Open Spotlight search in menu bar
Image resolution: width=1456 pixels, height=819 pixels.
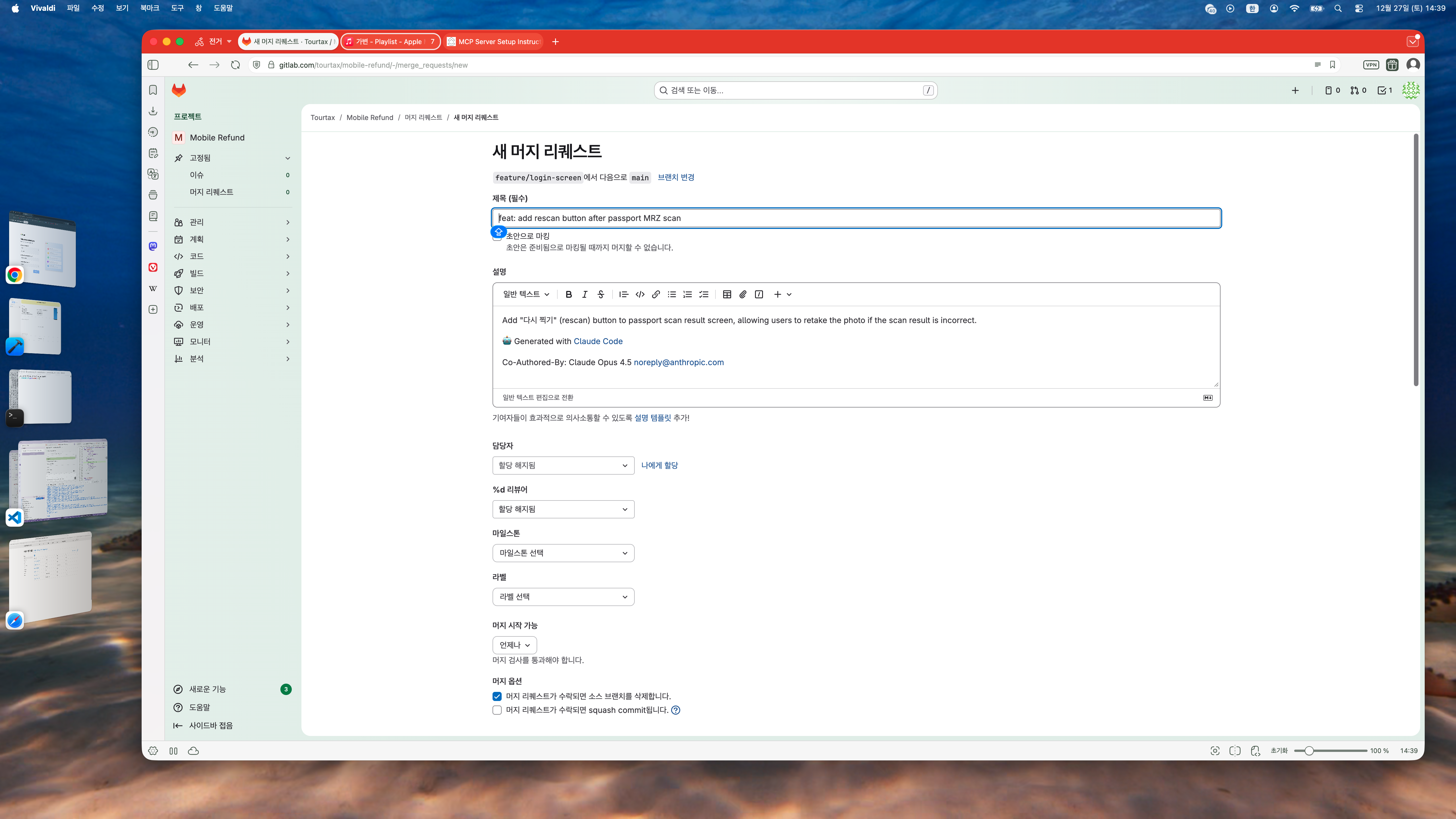point(1337,8)
